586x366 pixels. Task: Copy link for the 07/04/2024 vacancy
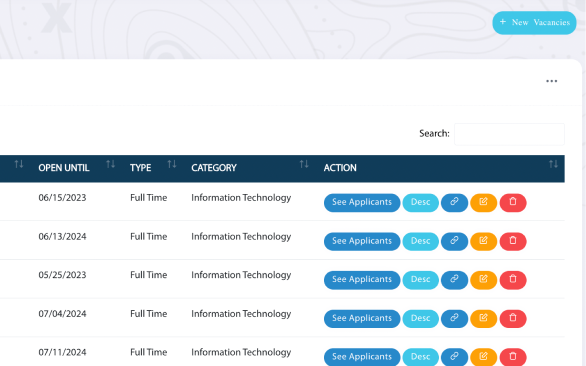tap(454, 319)
